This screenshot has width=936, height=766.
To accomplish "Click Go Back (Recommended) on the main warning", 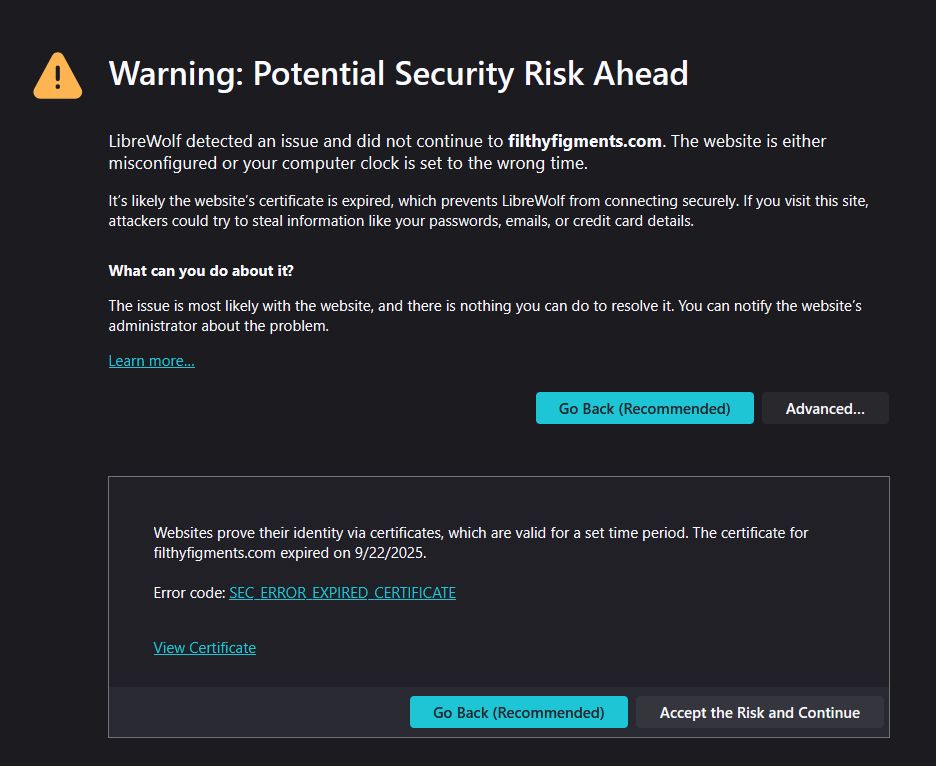I will [x=644, y=408].
